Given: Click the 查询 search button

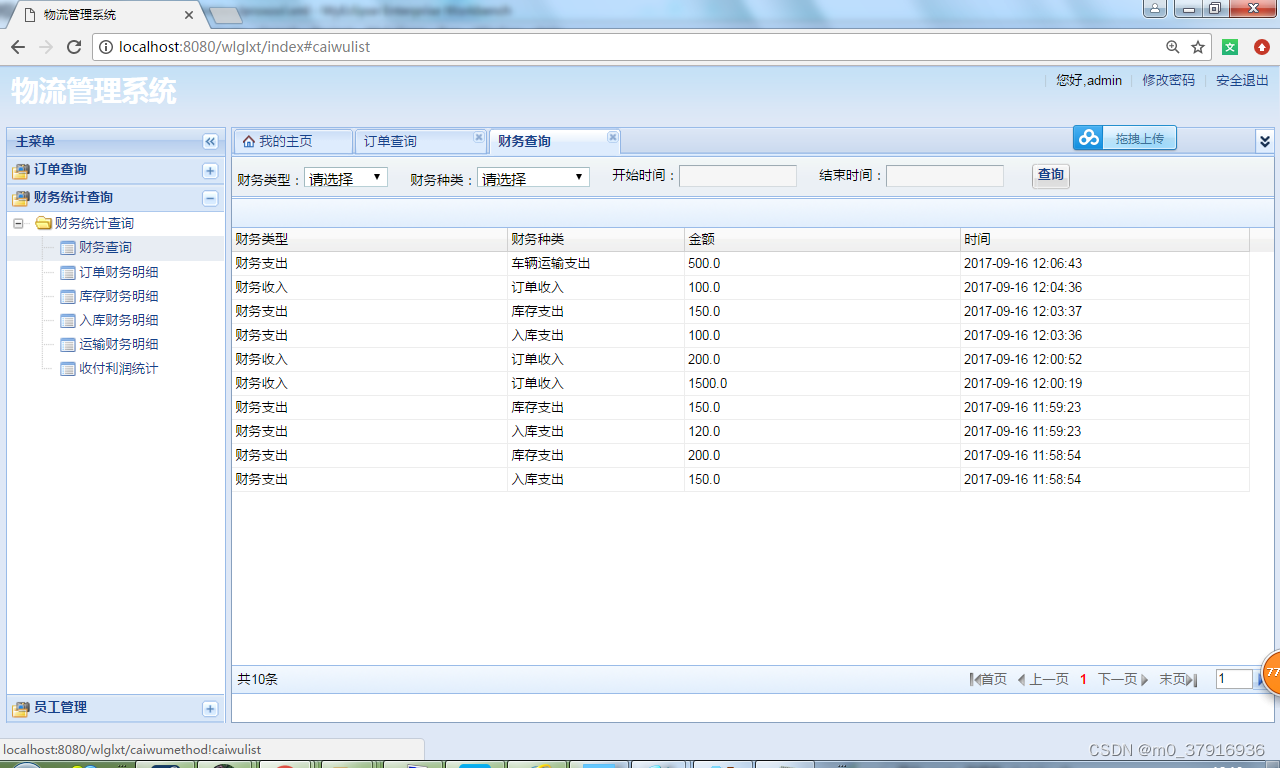Looking at the screenshot, I should pos(1051,176).
